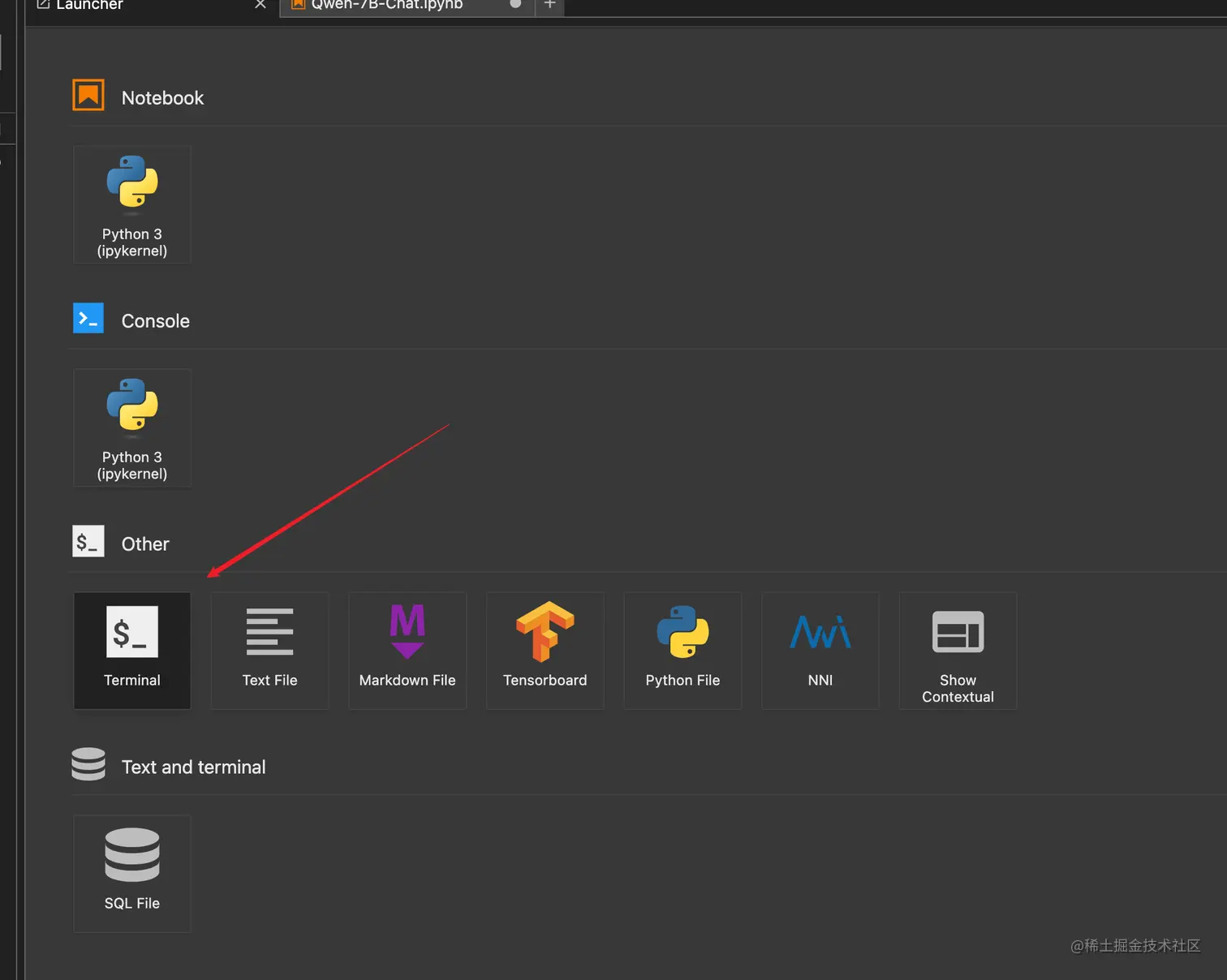1227x980 pixels.
Task: Click the Show Contextual help card
Action: pos(958,650)
